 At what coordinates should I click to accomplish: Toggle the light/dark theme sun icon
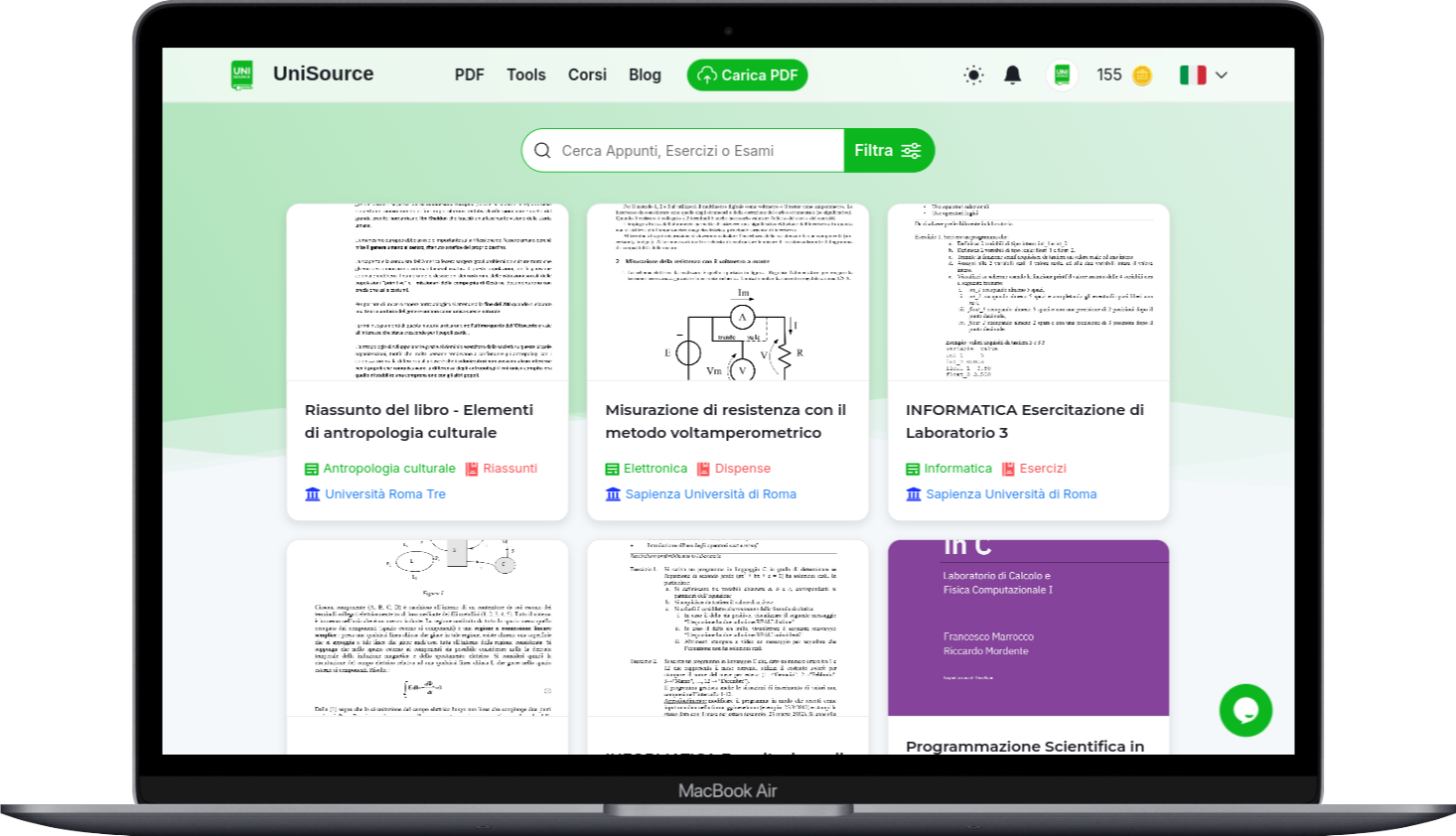coord(973,75)
